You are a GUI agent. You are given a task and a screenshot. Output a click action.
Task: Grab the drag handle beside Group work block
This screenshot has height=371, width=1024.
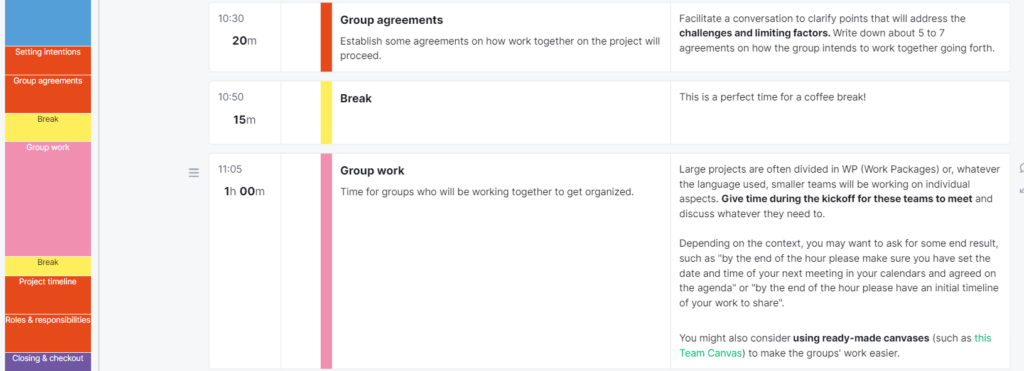(193, 173)
